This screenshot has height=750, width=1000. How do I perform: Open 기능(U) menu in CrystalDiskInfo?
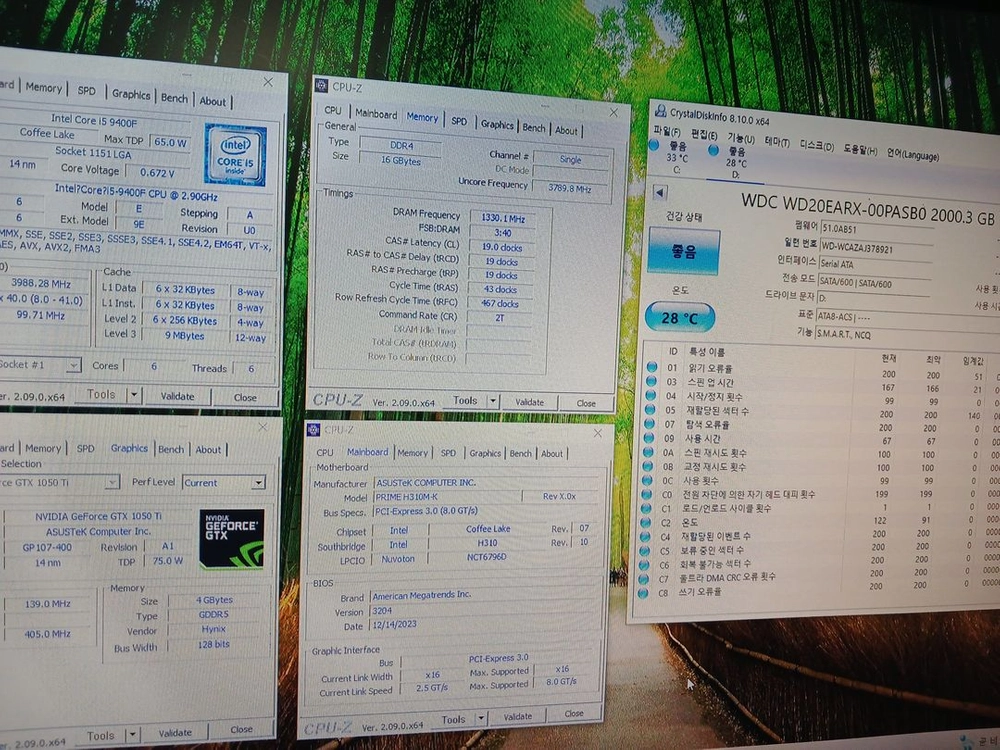tap(741, 139)
